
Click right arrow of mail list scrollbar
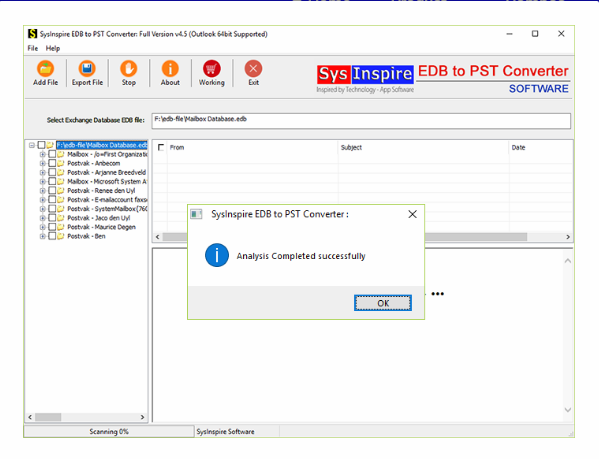[x=568, y=237]
